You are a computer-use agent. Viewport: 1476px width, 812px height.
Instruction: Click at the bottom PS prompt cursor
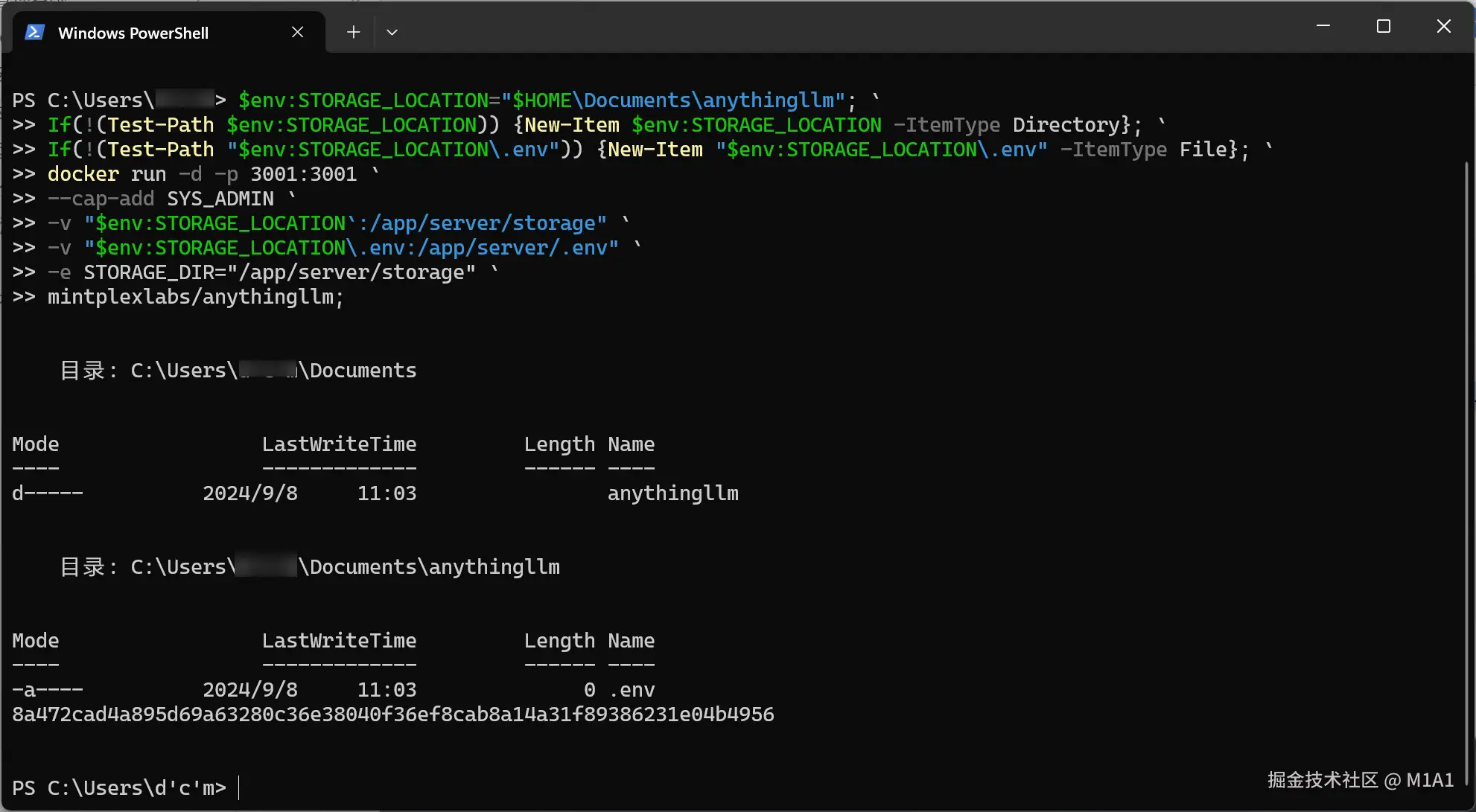[x=239, y=787]
